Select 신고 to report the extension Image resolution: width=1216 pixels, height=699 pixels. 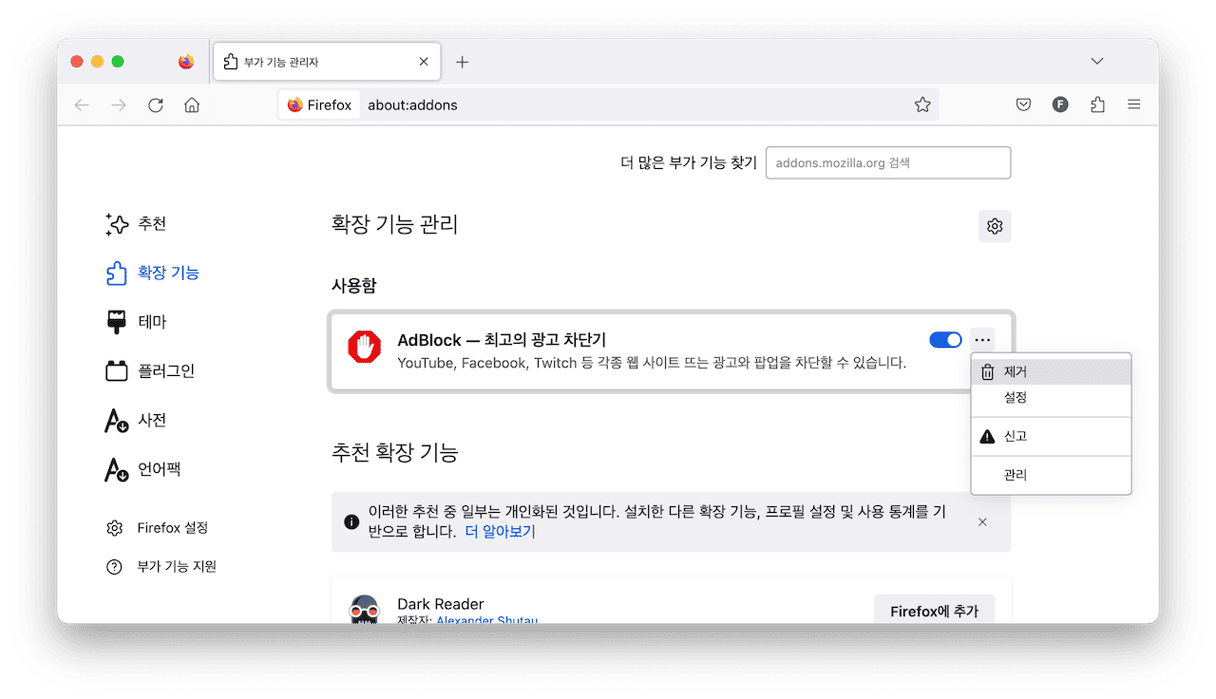pos(1051,436)
